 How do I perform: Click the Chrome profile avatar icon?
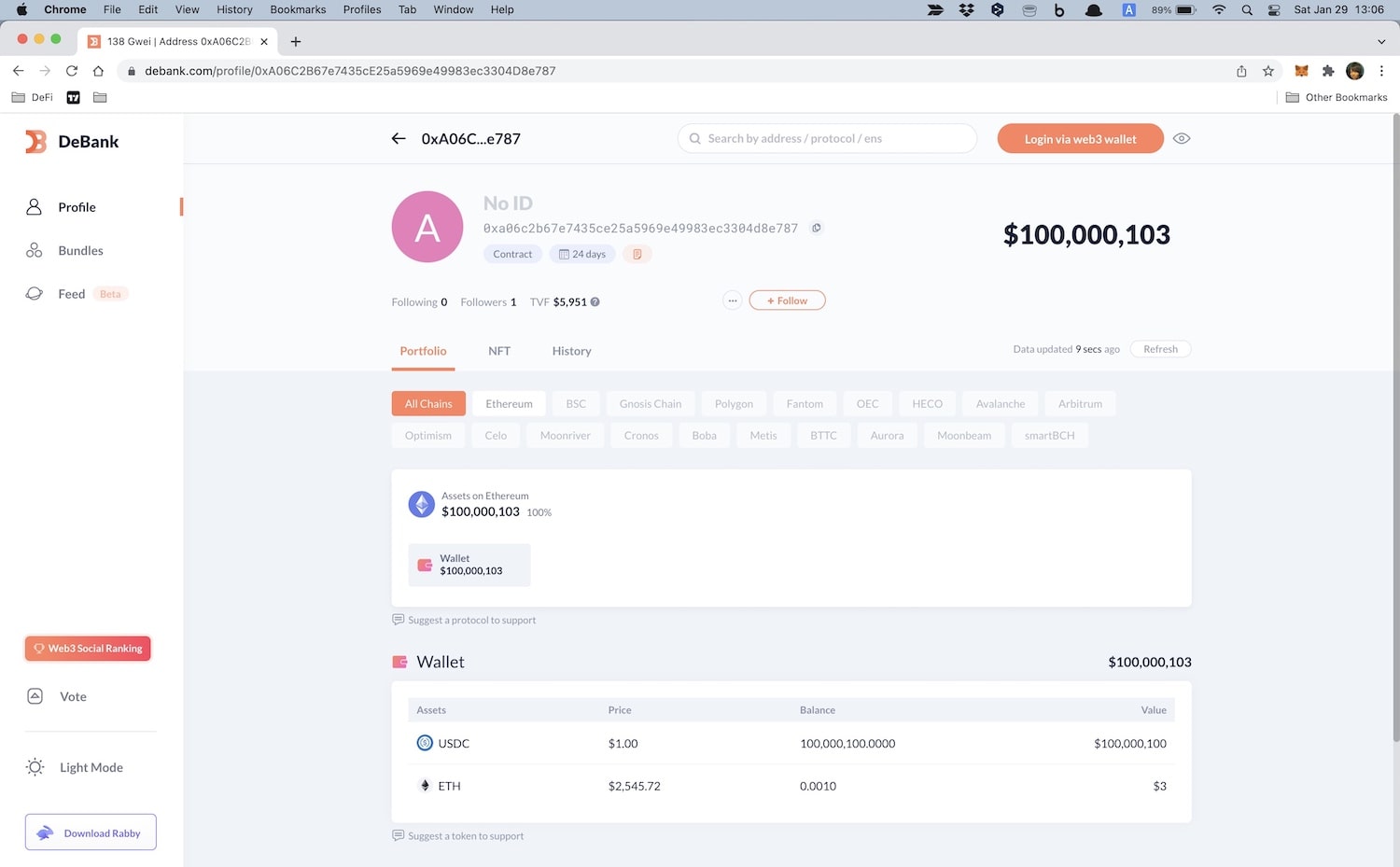pyautogui.click(x=1355, y=71)
